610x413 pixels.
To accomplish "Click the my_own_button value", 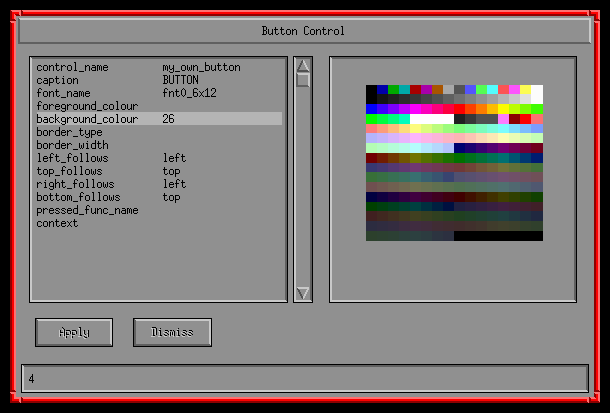I will [x=202, y=68].
